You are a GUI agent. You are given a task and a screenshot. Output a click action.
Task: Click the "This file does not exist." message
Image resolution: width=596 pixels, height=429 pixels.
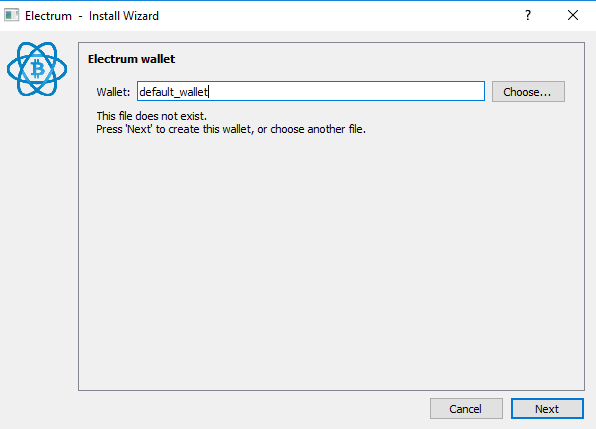(151, 116)
